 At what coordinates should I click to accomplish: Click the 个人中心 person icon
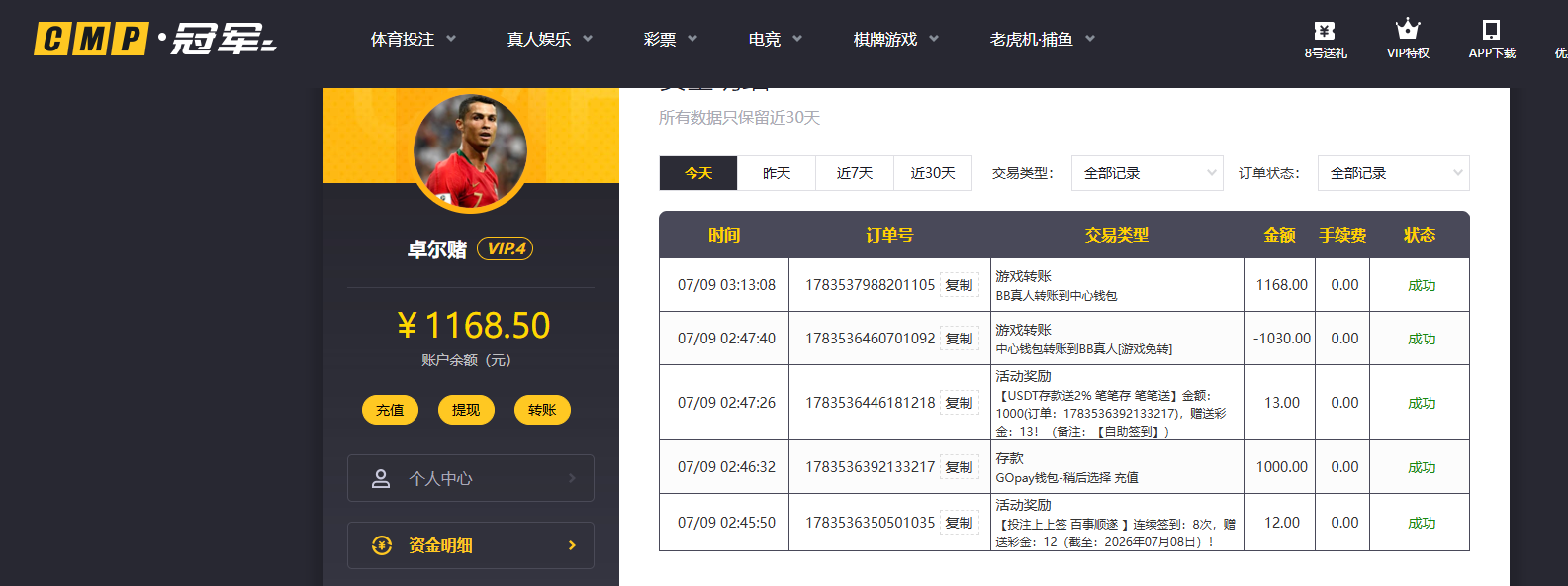click(381, 479)
